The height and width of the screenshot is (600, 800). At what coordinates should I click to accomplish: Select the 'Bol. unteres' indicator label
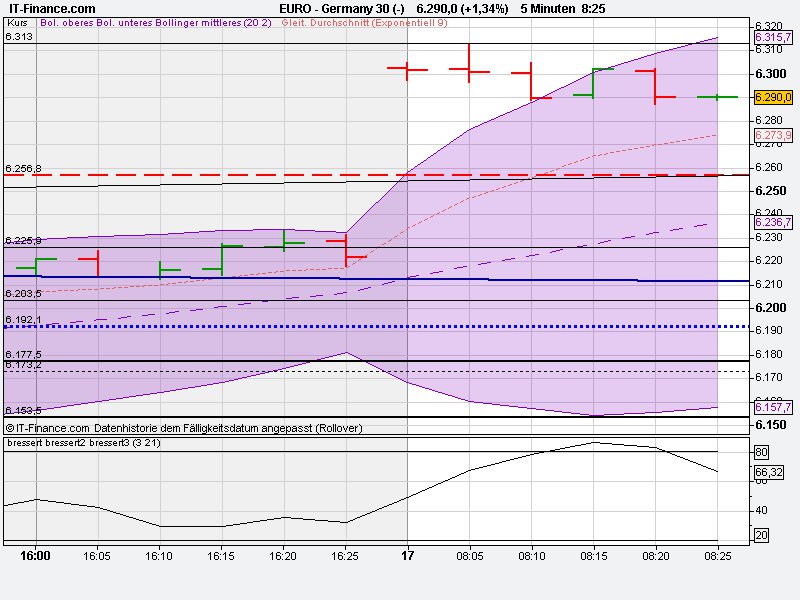(x=124, y=24)
